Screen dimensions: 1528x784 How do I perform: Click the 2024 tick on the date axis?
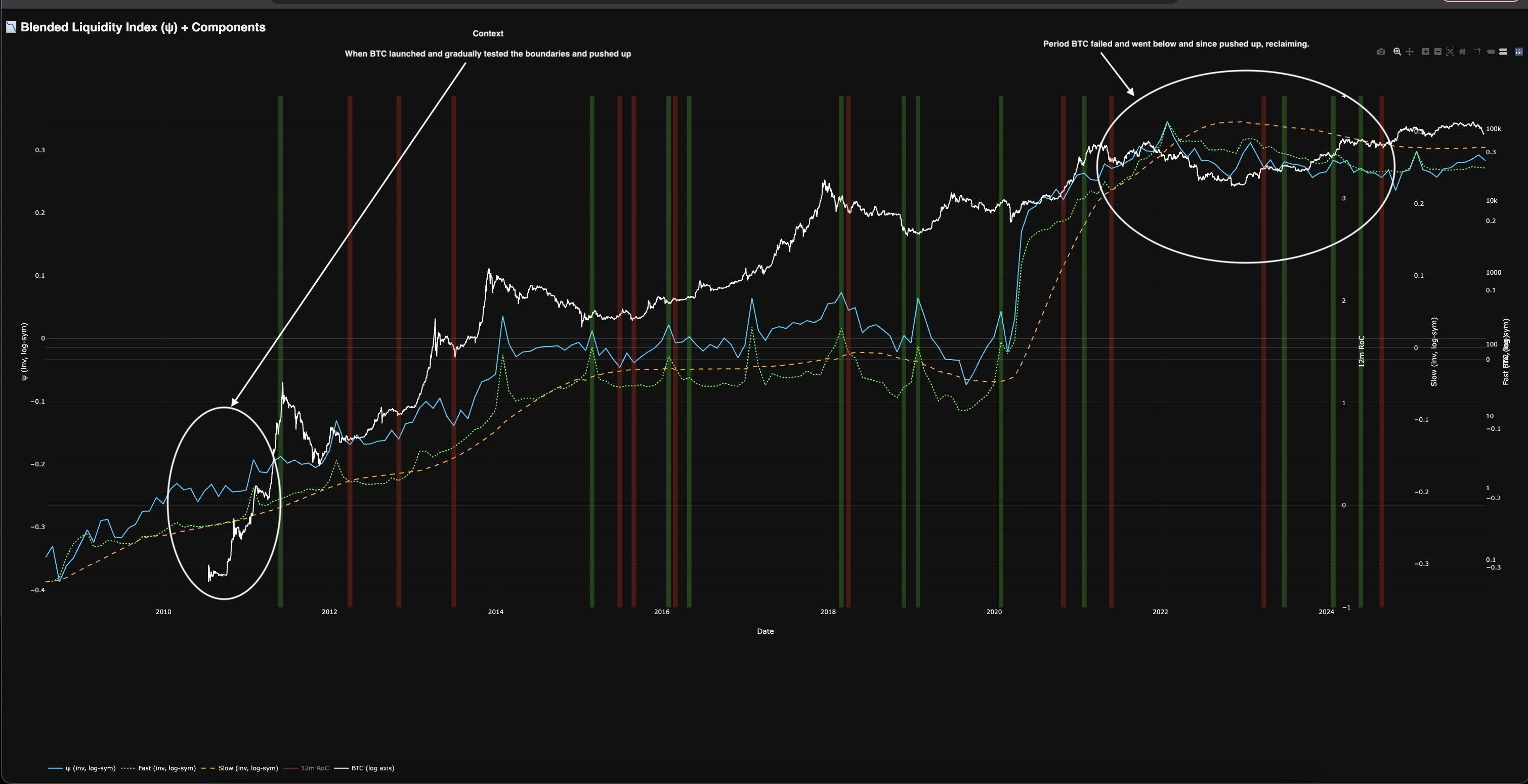pyautogui.click(x=1326, y=612)
